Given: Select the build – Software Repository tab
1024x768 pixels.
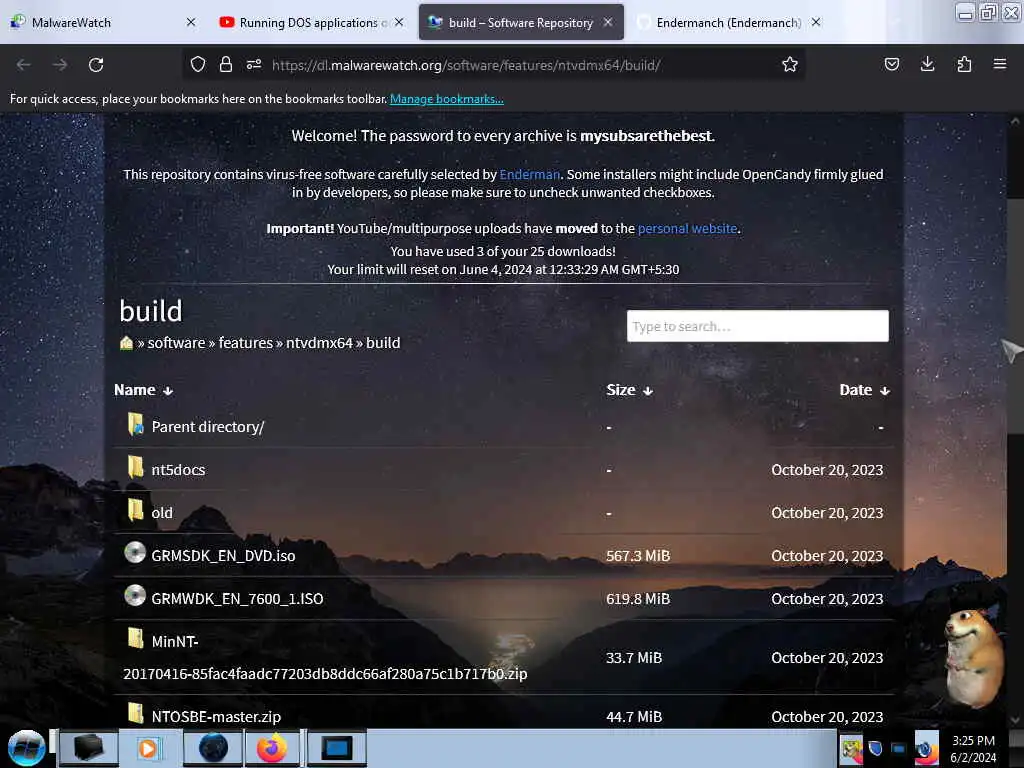Looking at the screenshot, I should [520, 23].
